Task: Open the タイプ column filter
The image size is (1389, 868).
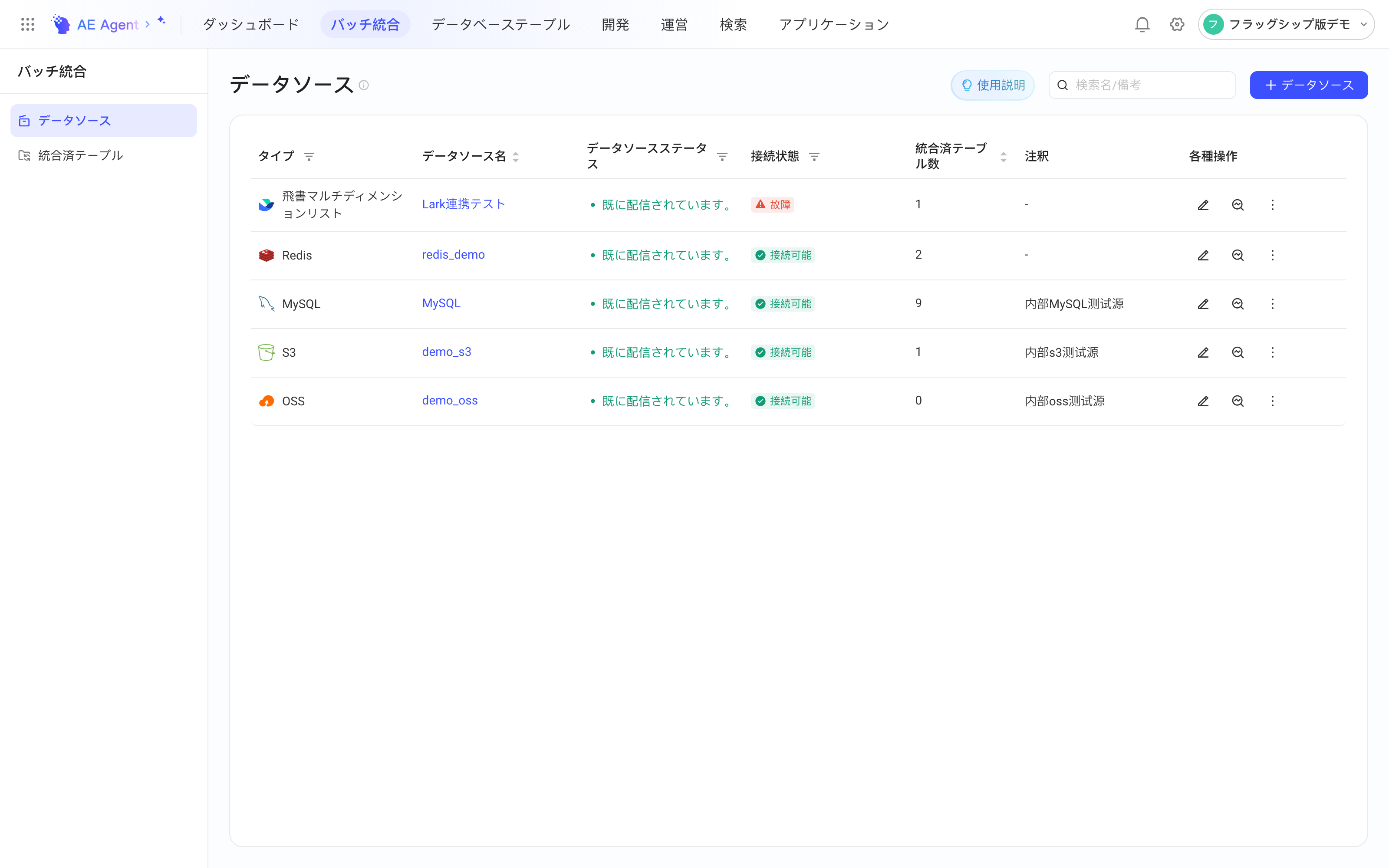Action: pyautogui.click(x=309, y=157)
